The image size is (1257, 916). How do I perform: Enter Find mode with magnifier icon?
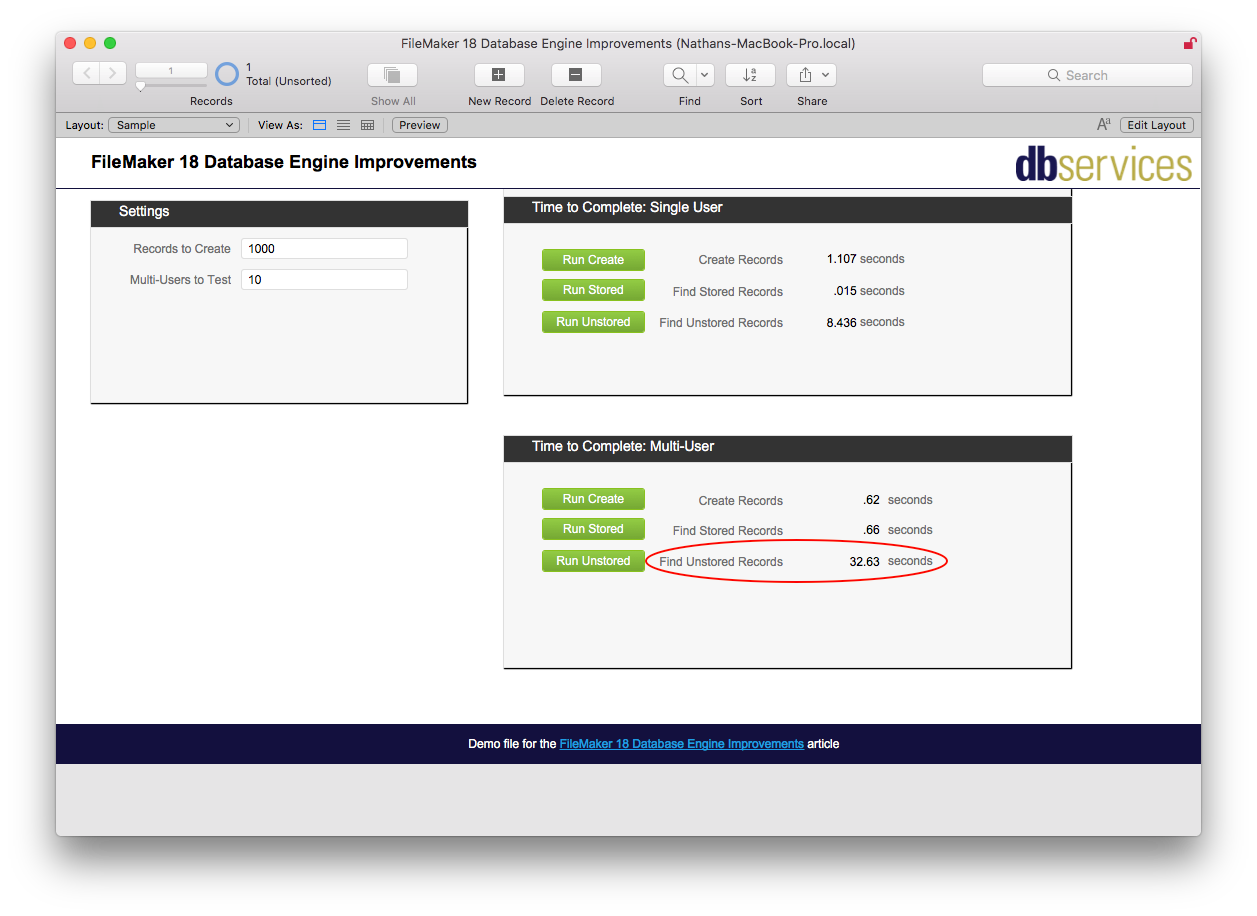tap(679, 75)
